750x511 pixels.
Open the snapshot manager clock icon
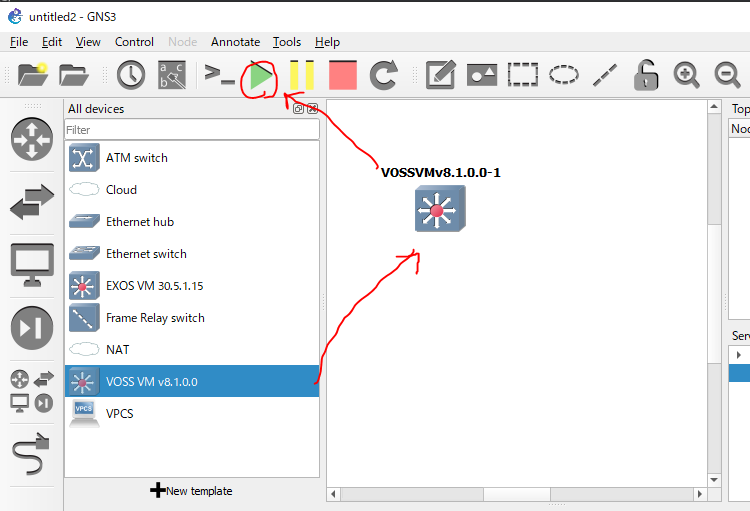tap(131, 75)
